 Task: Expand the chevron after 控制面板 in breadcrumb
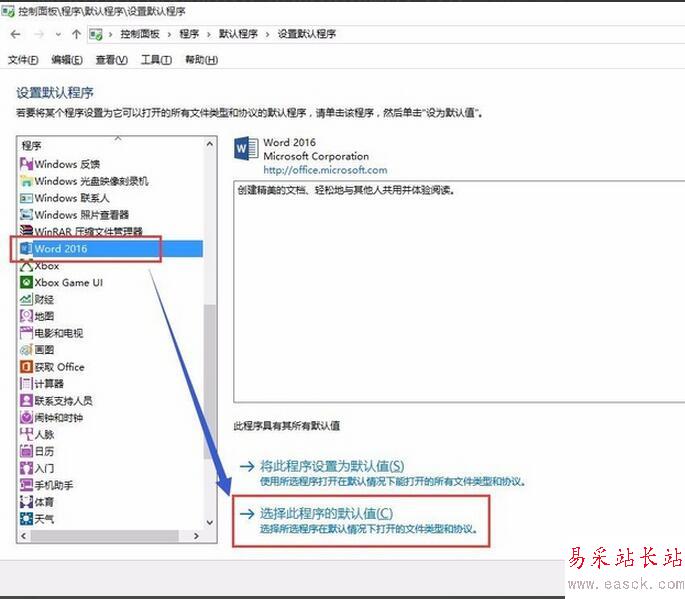click(169, 35)
